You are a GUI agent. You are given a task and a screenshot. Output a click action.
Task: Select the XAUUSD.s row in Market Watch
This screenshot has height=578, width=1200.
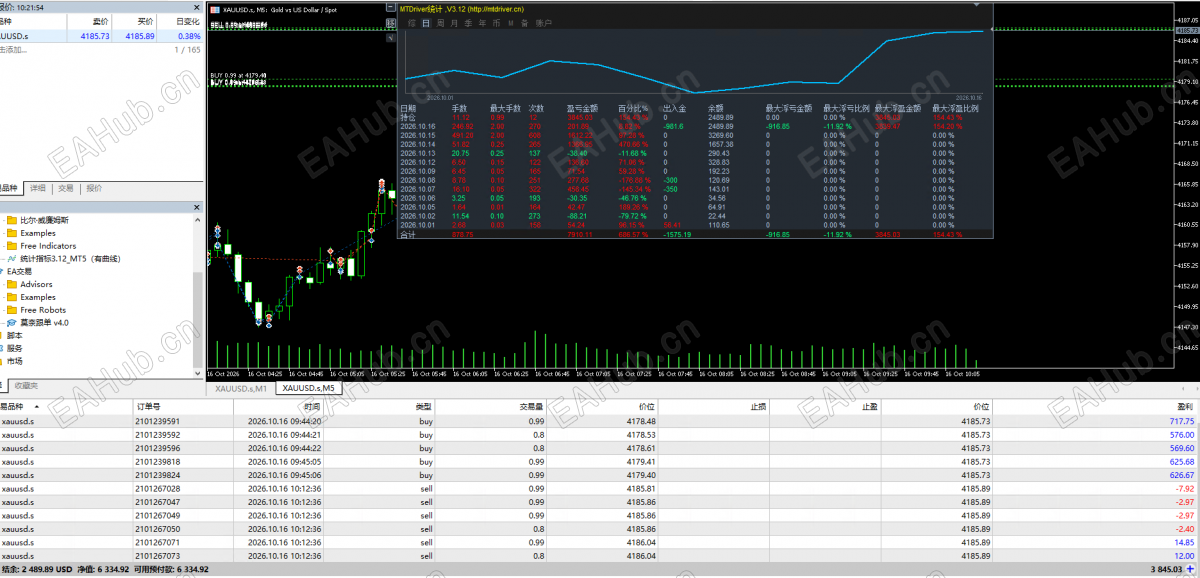tap(100, 36)
